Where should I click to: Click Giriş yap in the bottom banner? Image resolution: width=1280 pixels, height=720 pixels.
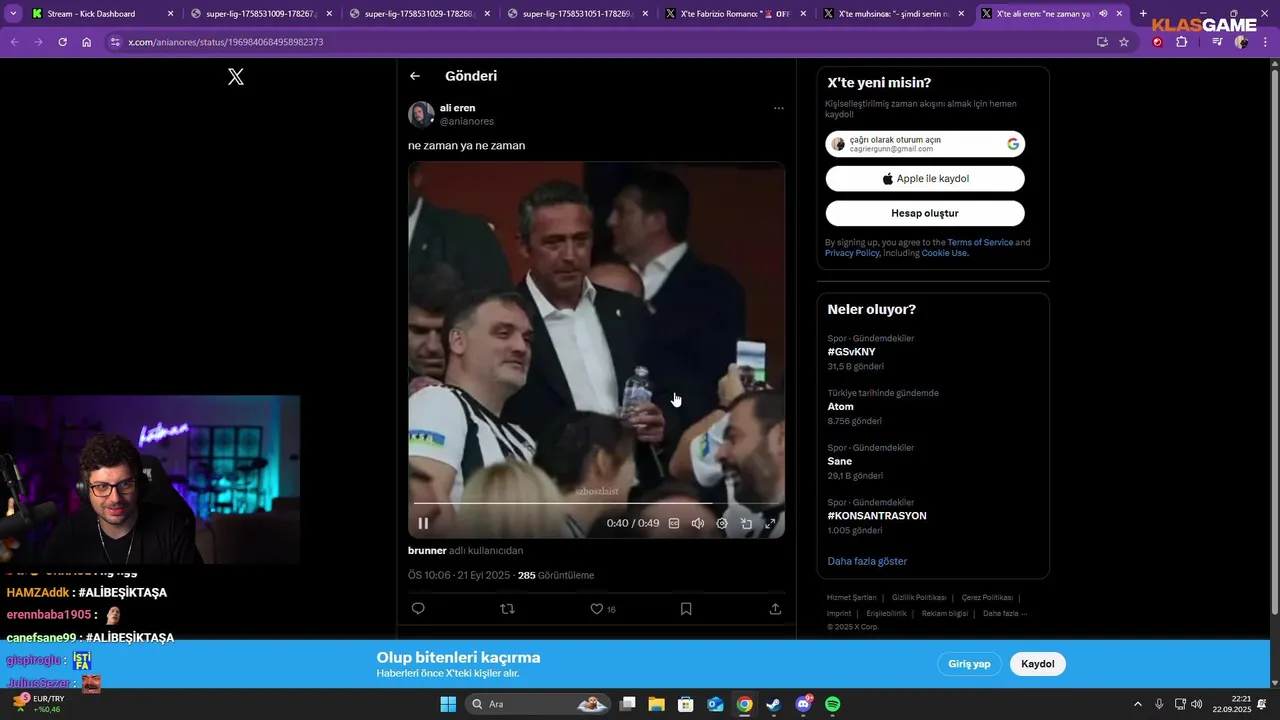[x=969, y=664]
